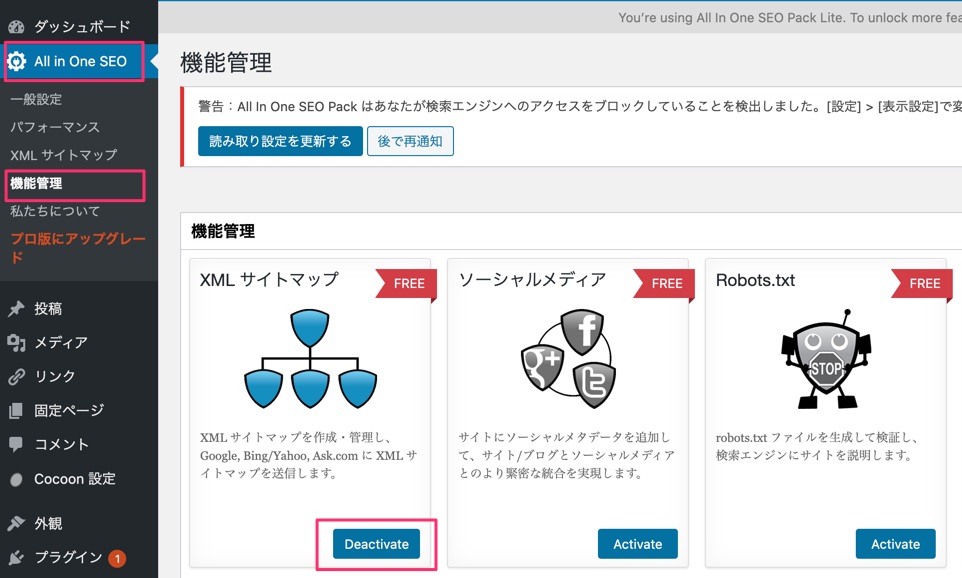The height and width of the screenshot is (578, 962).
Task: Go to 一般設定 submenu
Action: [36, 99]
